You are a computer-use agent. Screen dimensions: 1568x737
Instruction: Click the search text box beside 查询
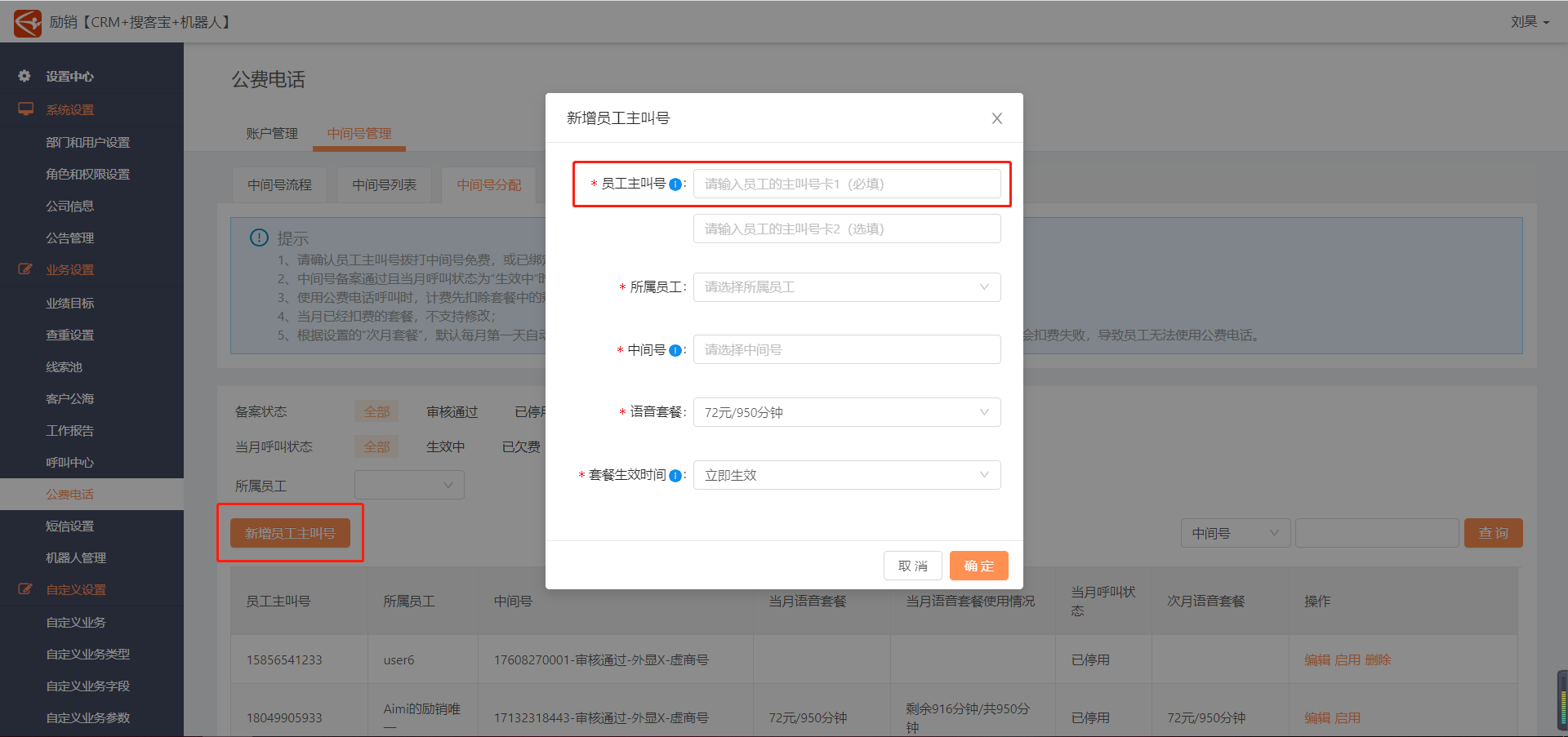[1377, 533]
